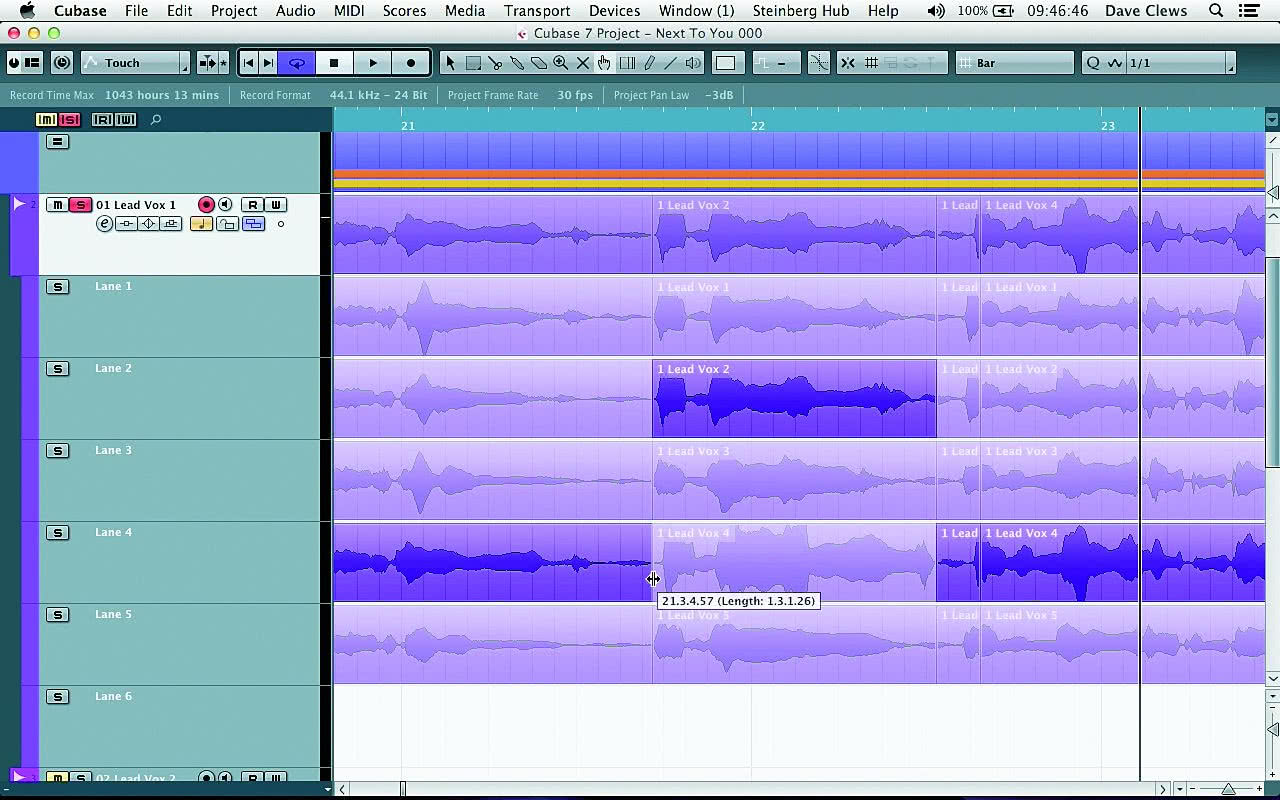Select the Line tool
The height and width of the screenshot is (800, 1280).
[x=671, y=63]
